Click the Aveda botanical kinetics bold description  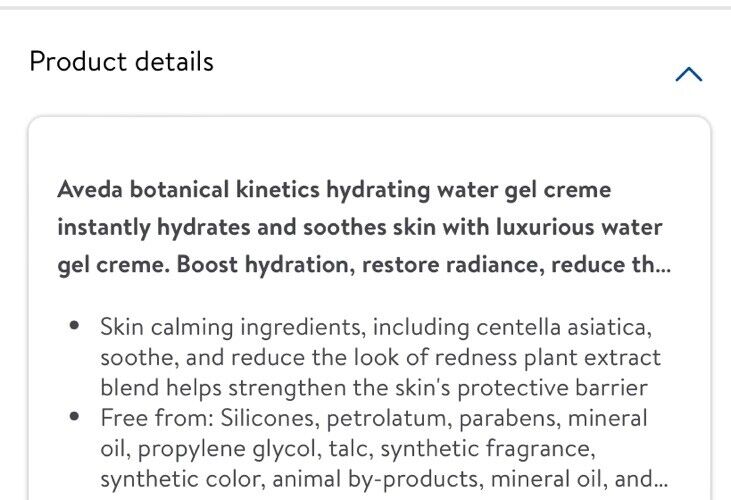click(x=364, y=227)
